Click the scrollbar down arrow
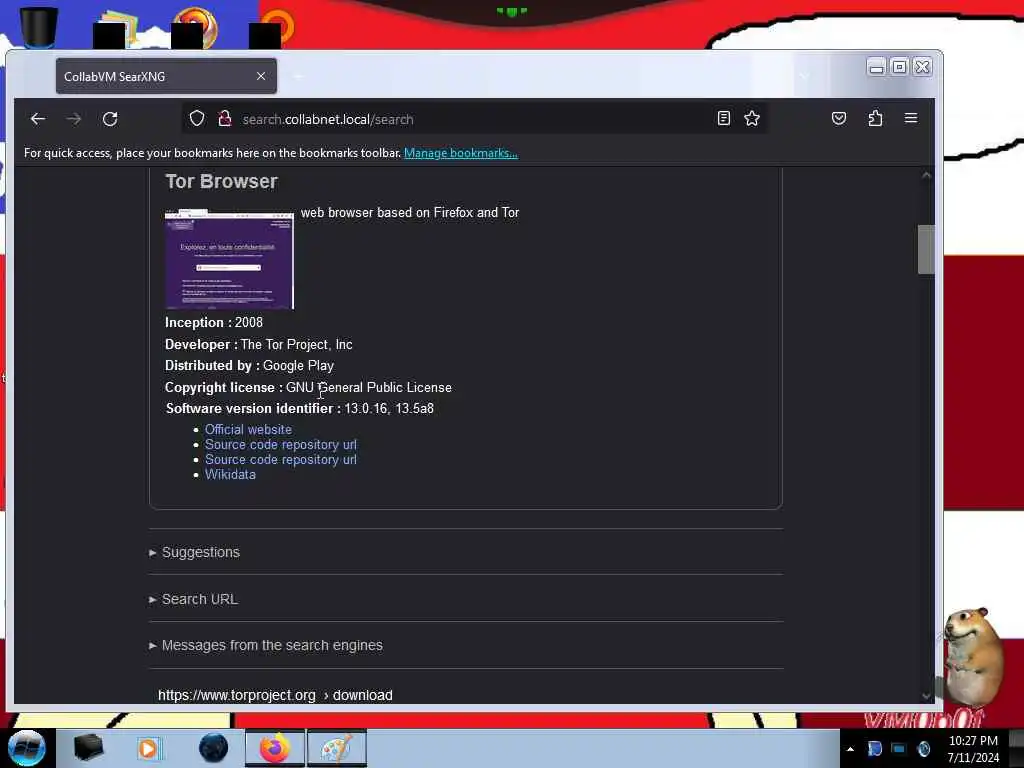Image resolution: width=1024 pixels, height=768 pixels. (926, 696)
